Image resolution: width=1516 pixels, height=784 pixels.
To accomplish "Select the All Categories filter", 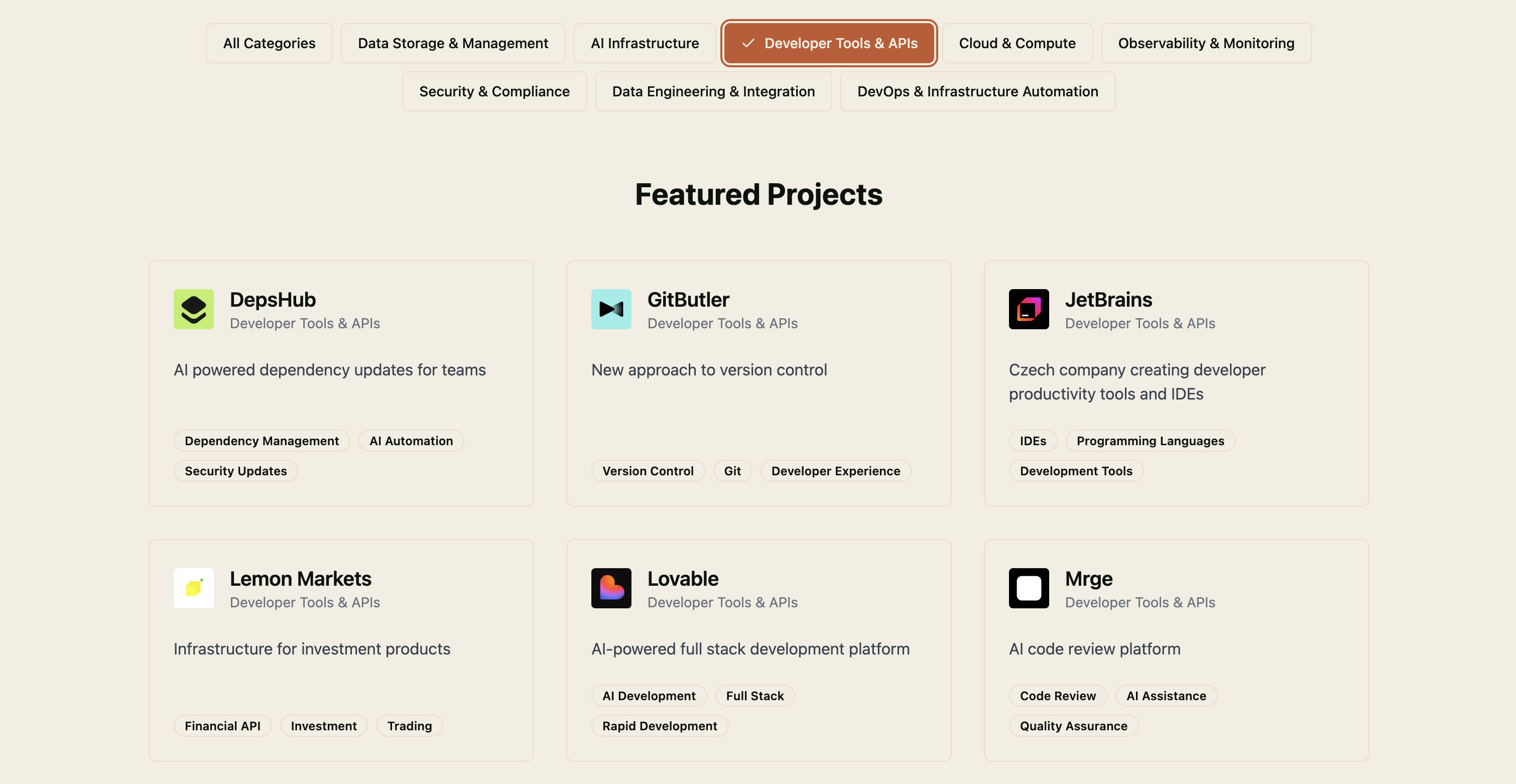I will (x=269, y=43).
